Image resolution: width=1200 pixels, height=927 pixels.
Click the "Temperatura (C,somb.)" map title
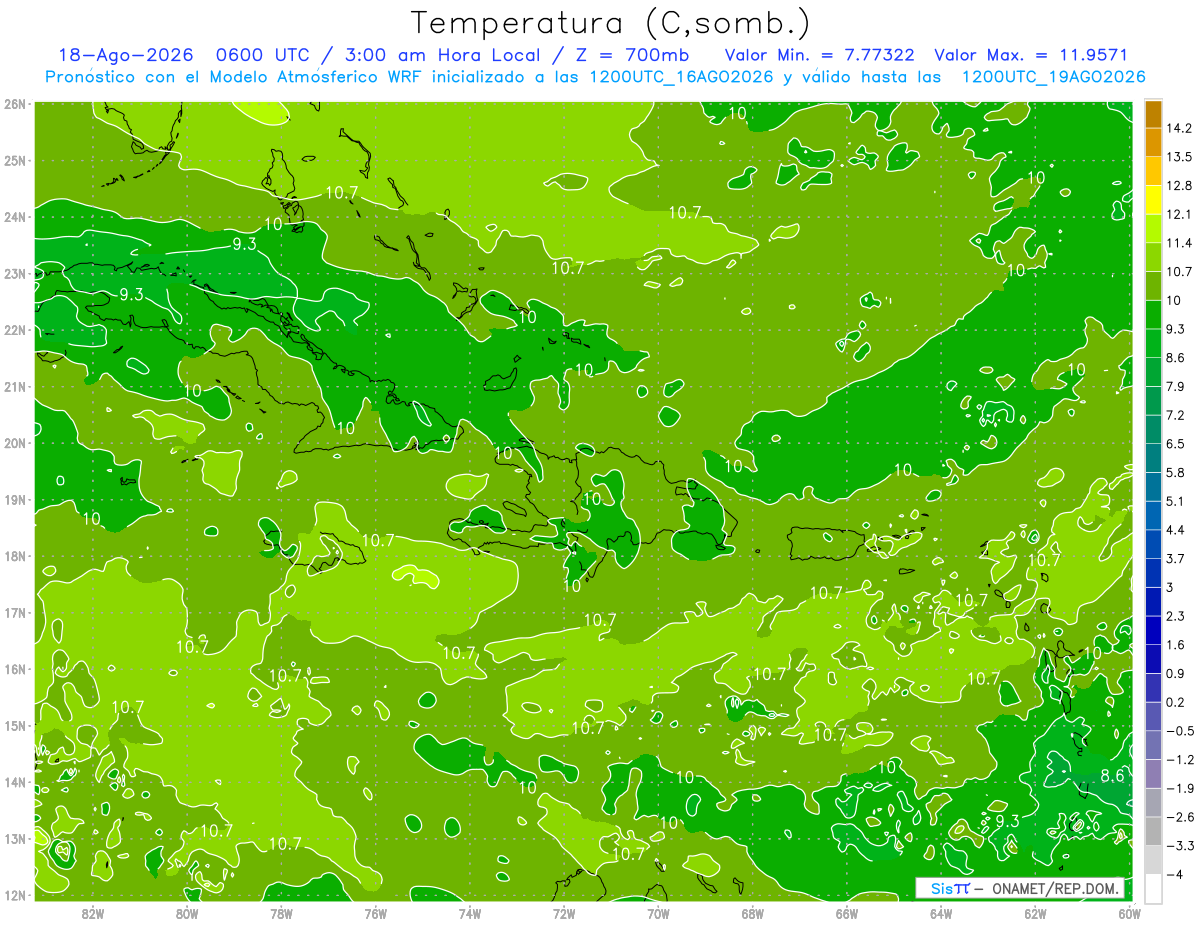click(610, 23)
